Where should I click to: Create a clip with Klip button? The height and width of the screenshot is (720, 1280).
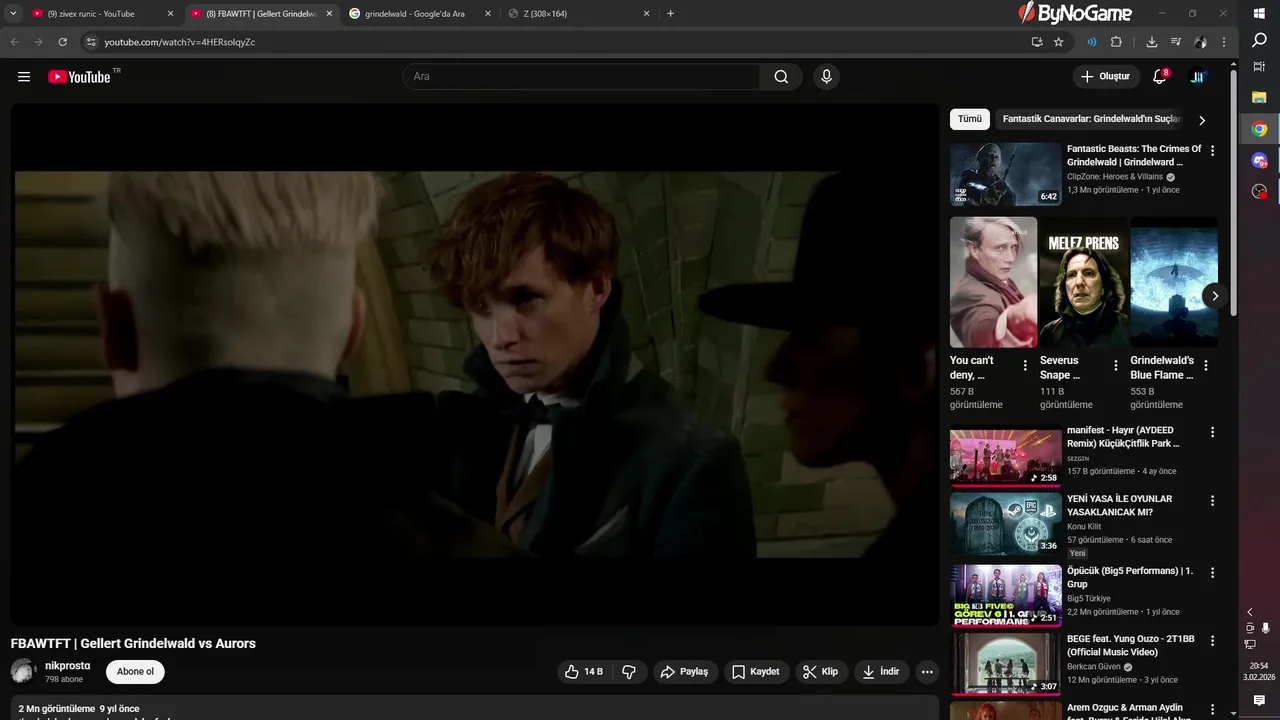click(821, 672)
